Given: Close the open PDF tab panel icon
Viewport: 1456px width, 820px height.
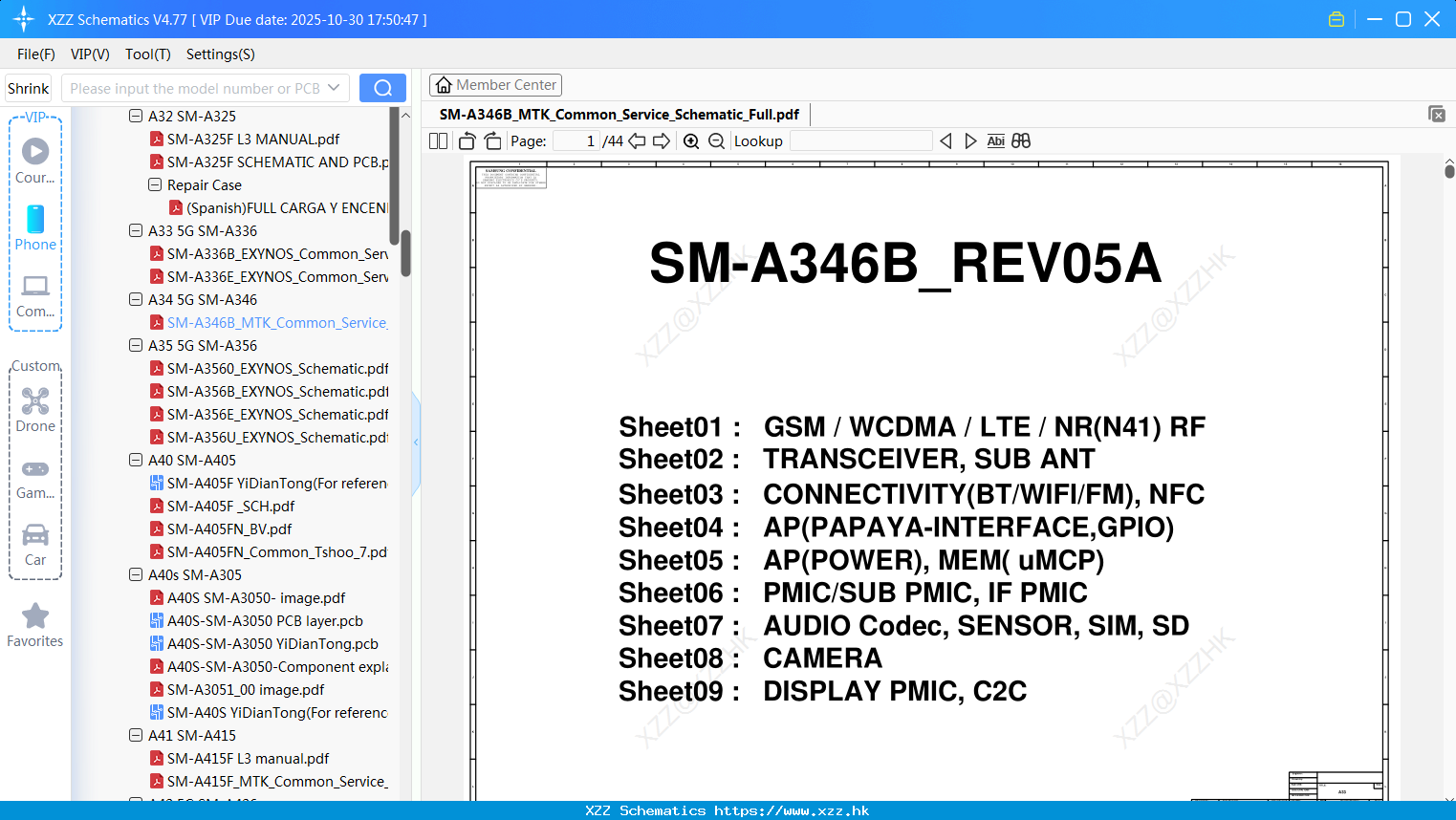Looking at the screenshot, I should tap(1437, 114).
